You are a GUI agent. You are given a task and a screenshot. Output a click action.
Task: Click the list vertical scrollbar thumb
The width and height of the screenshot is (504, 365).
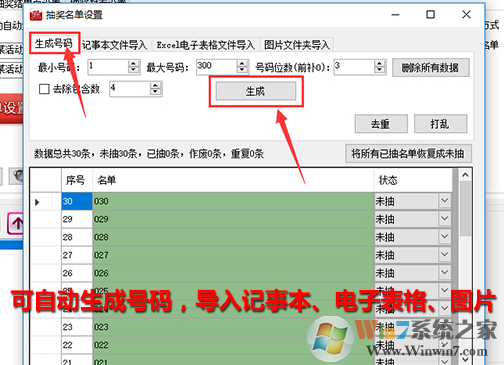click(x=465, y=209)
